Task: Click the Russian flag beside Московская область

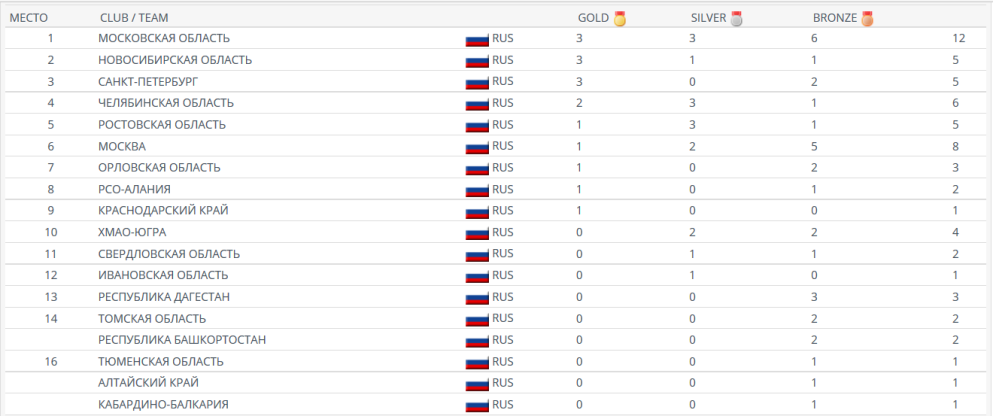Action: click(x=477, y=39)
